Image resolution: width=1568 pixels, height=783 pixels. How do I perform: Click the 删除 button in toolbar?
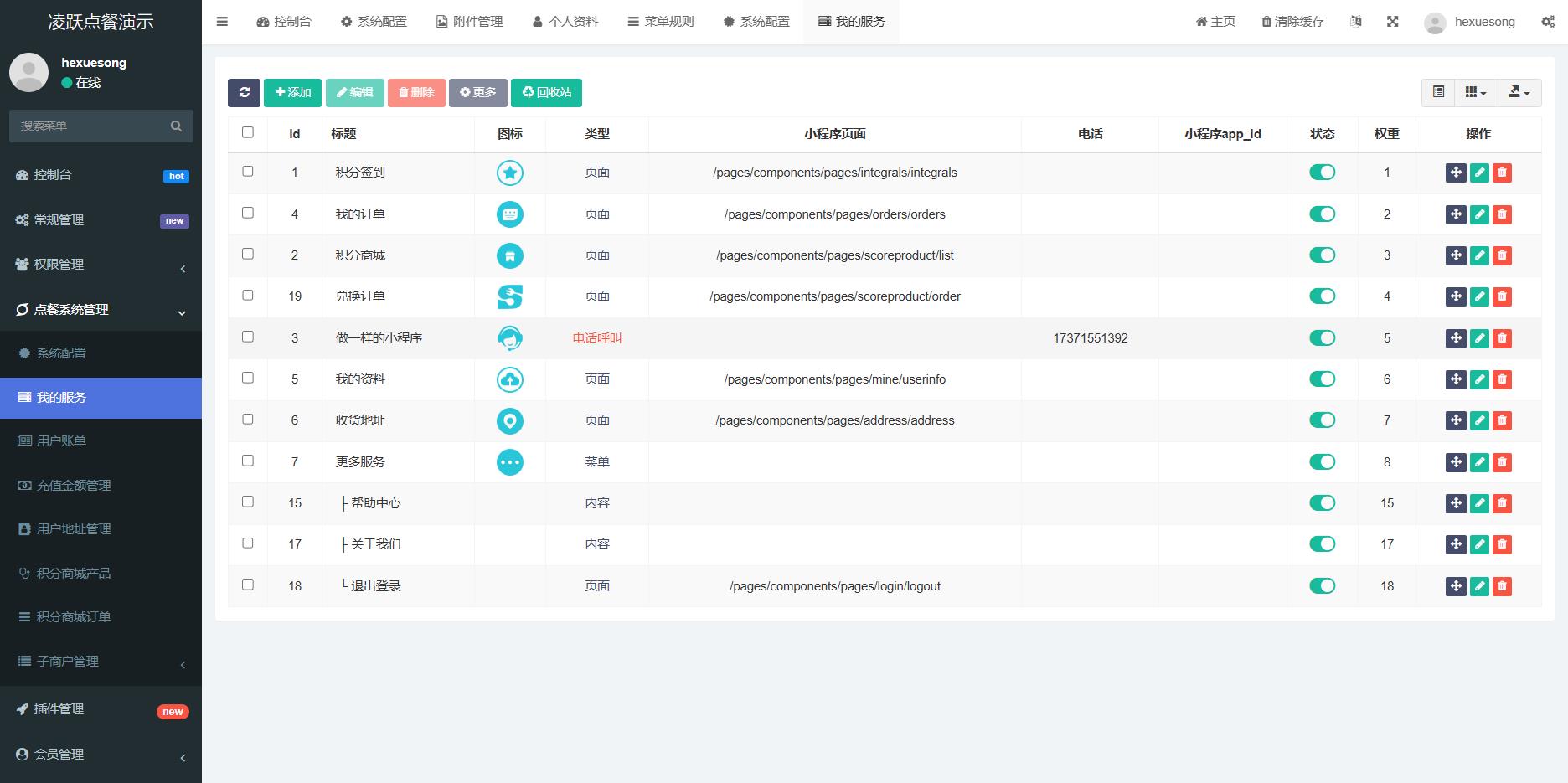coord(416,92)
